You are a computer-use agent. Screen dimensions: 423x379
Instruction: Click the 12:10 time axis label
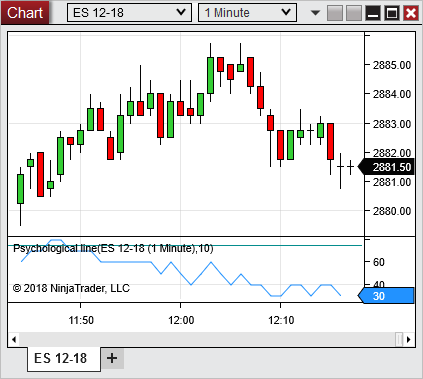point(281,320)
